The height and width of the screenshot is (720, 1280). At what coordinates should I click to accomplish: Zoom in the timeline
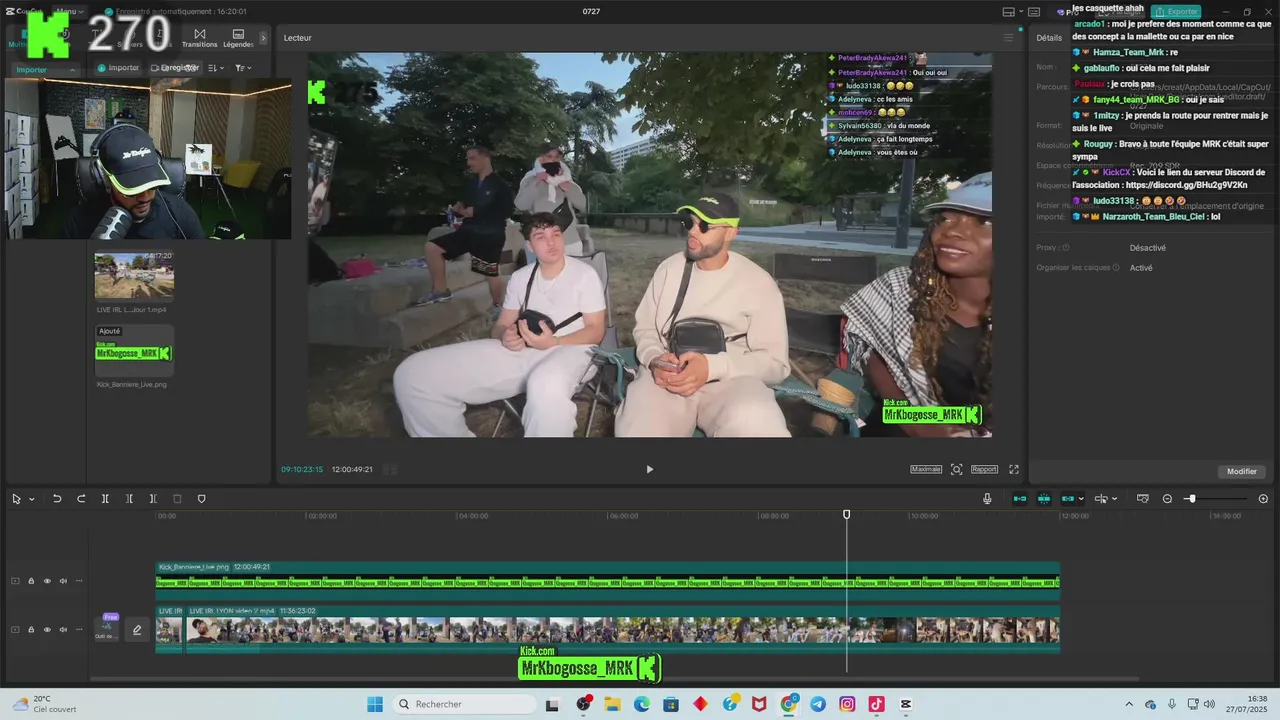coord(1263,499)
